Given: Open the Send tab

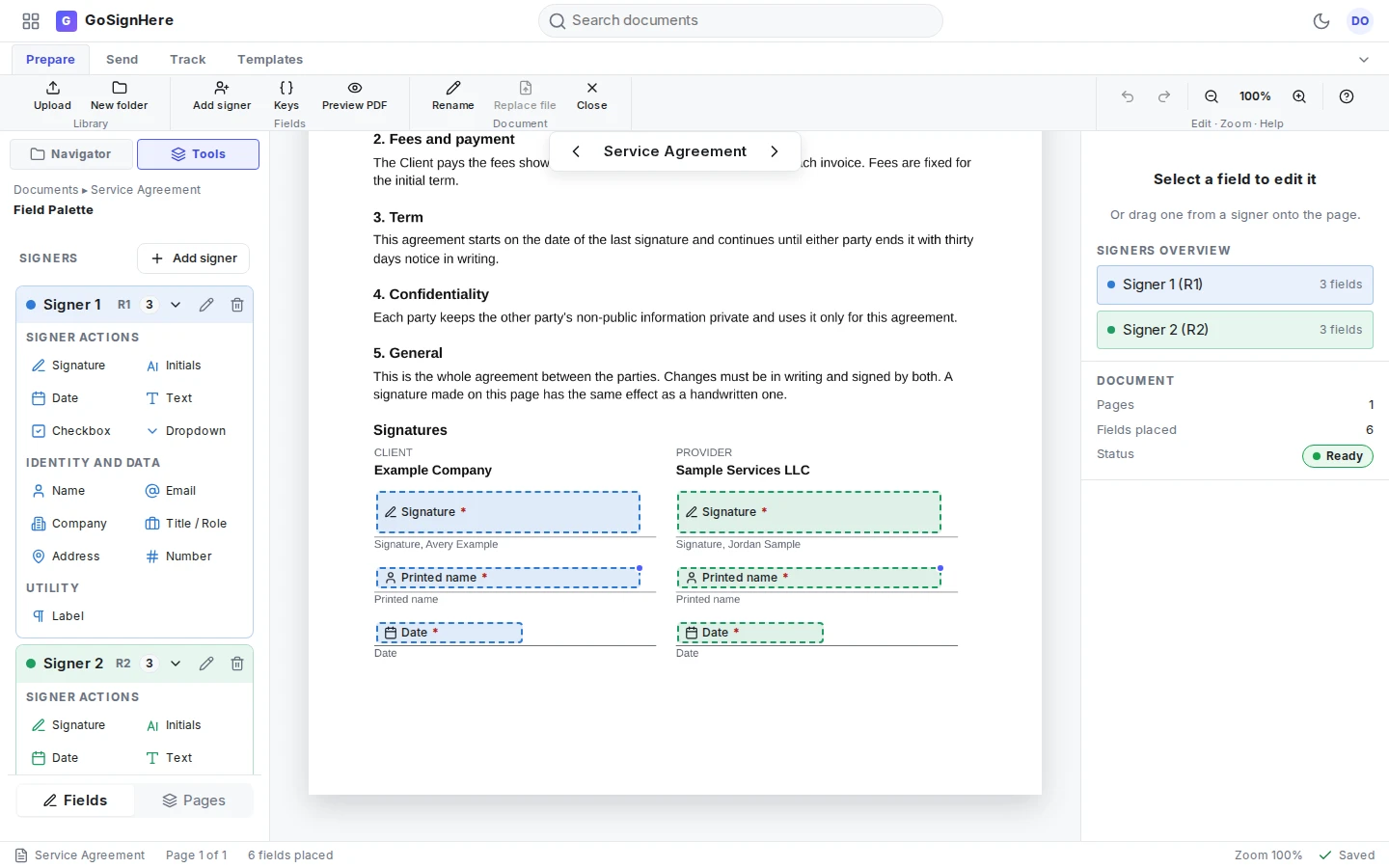Looking at the screenshot, I should tap(122, 60).
